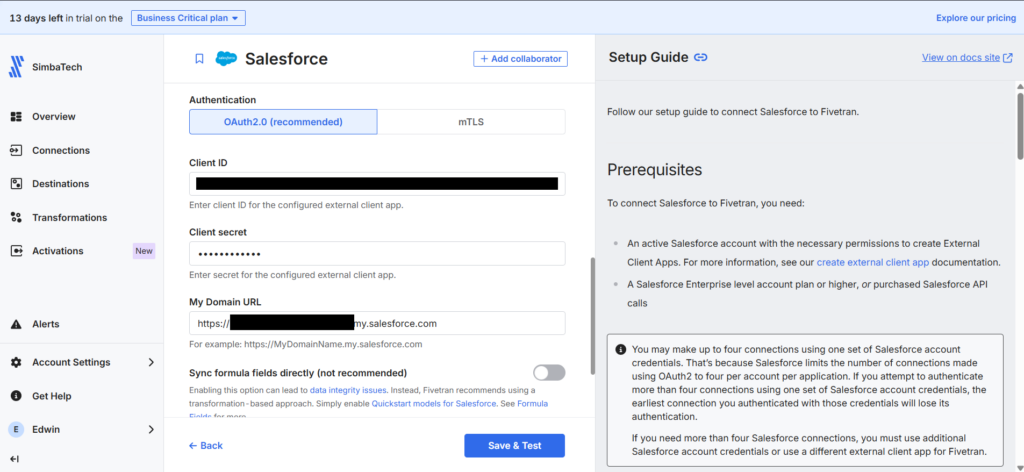Viewport: 1024px width, 472px height.
Task: Expand the Edwin user menu chevron
Action: [x=151, y=430]
